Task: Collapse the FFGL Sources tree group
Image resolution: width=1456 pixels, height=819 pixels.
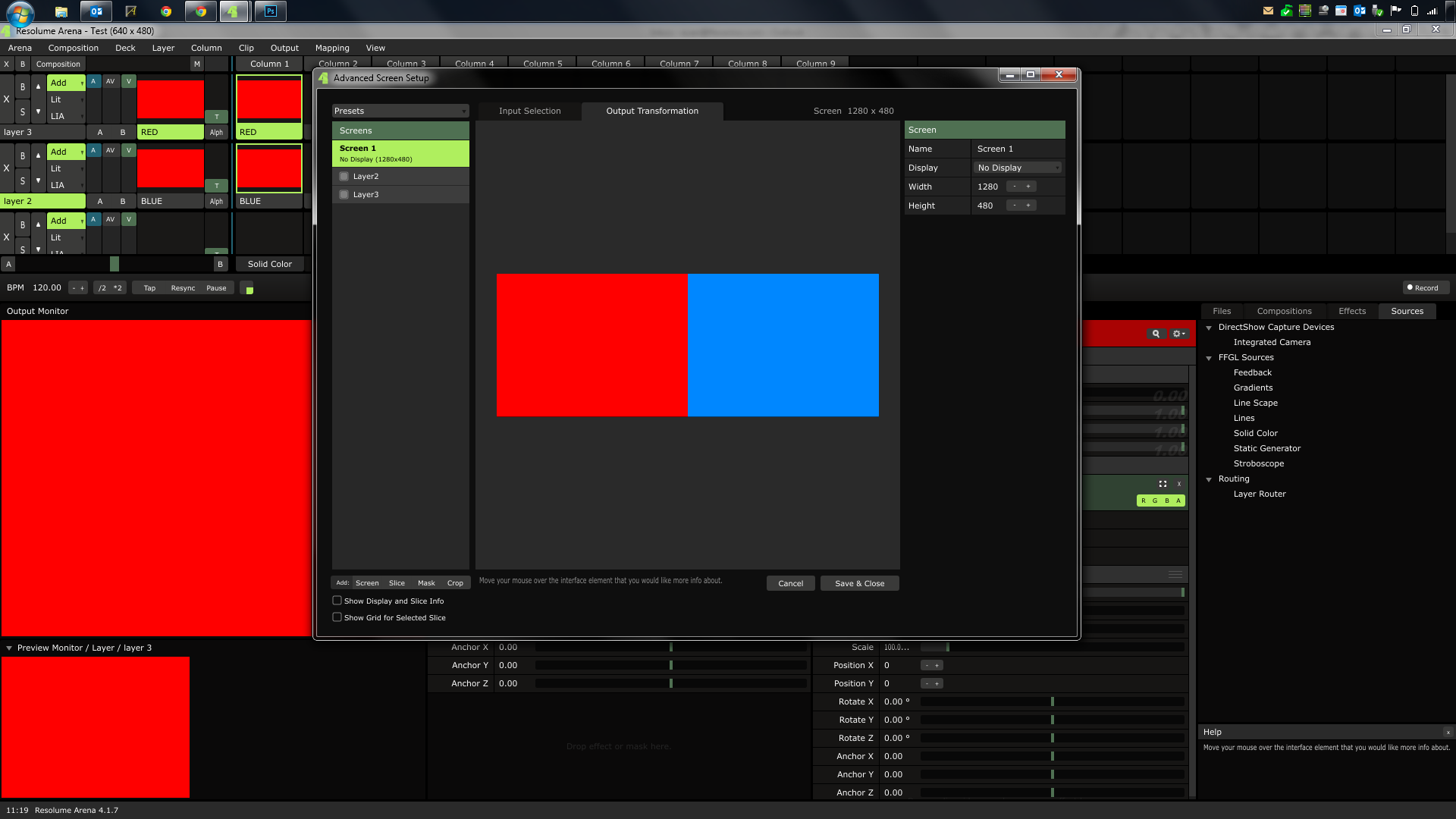Action: (1209, 358)
